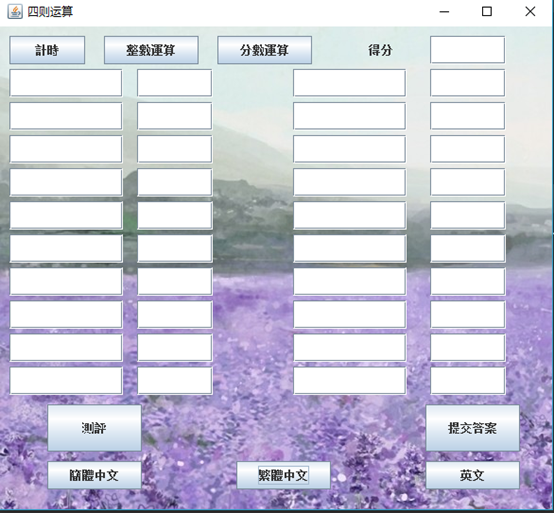Submit answers with 提交答案 button

click(x=472, y=428)
